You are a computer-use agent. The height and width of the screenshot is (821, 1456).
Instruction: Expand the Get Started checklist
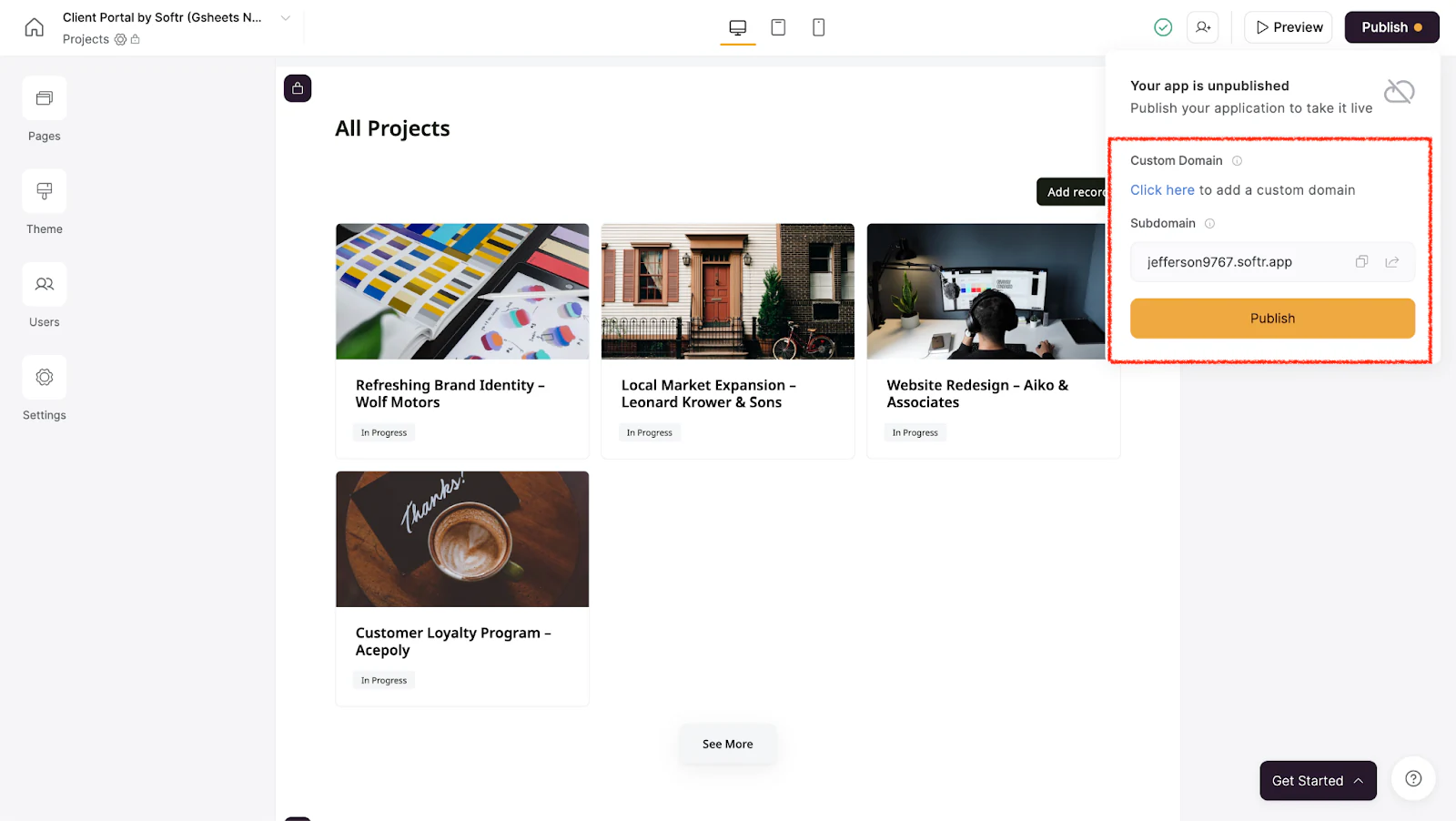(x=1318, y=781)
